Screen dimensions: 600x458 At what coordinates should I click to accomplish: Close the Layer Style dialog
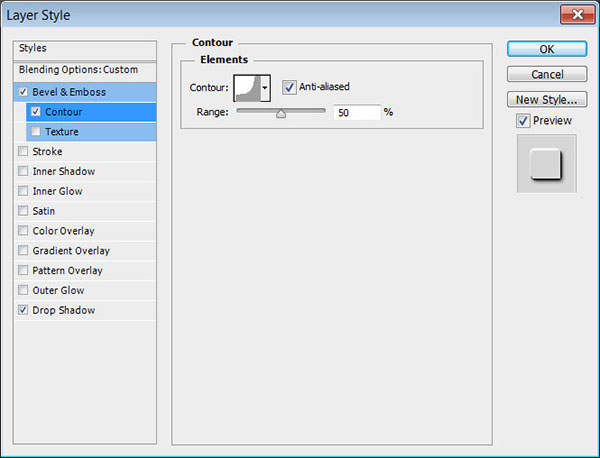point(577,15)
